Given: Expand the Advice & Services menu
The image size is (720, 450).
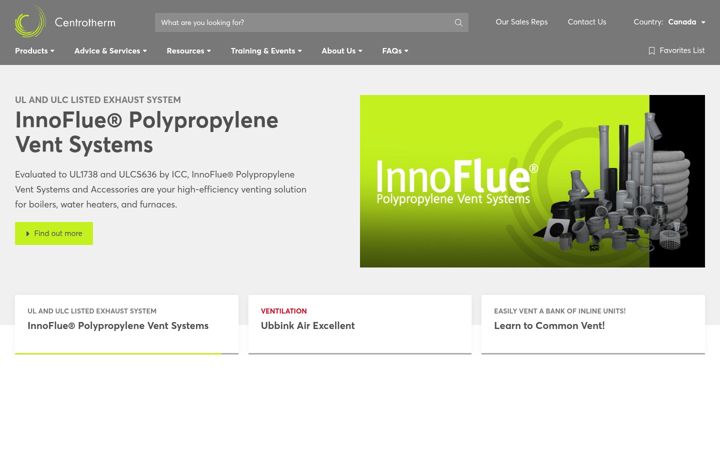Looking at the screenshot, I should click(110, 51).
